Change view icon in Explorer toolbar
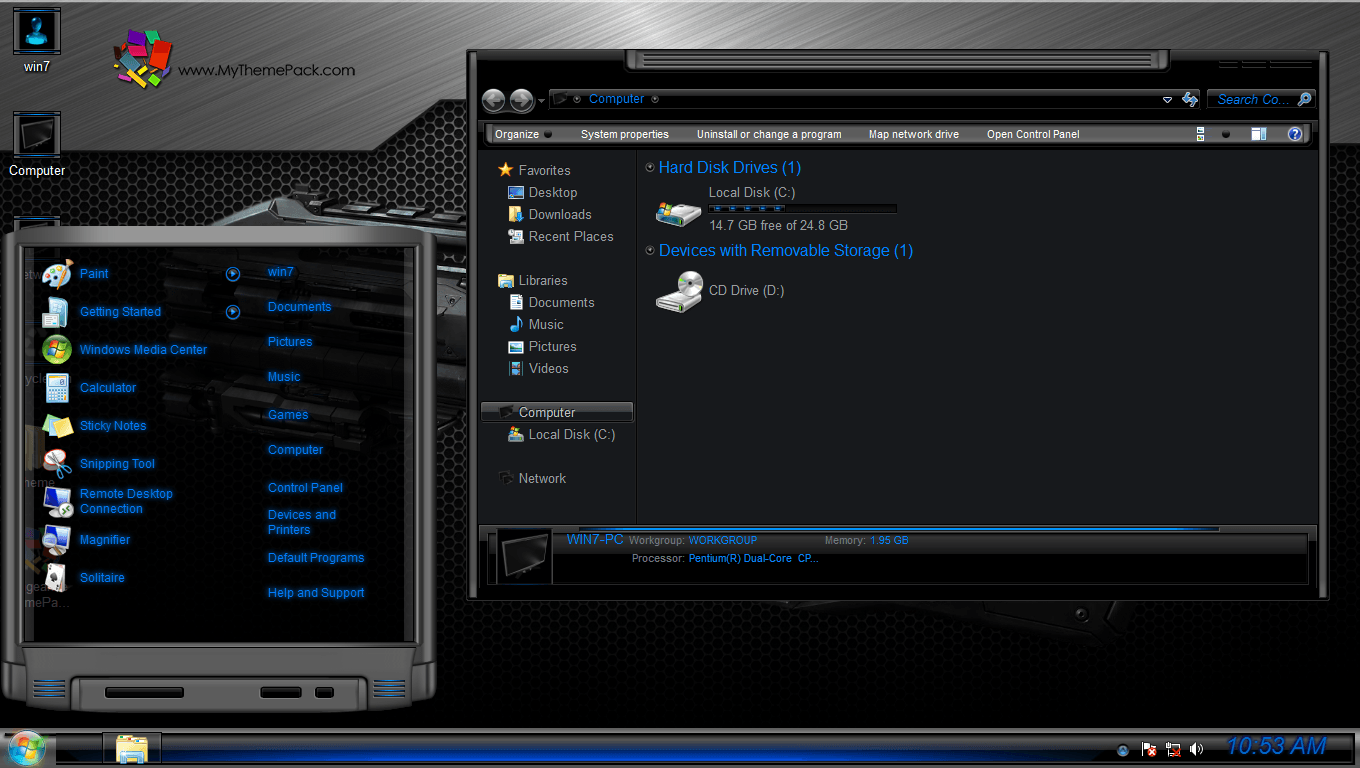1360x768 pixels. (1200, 134)
